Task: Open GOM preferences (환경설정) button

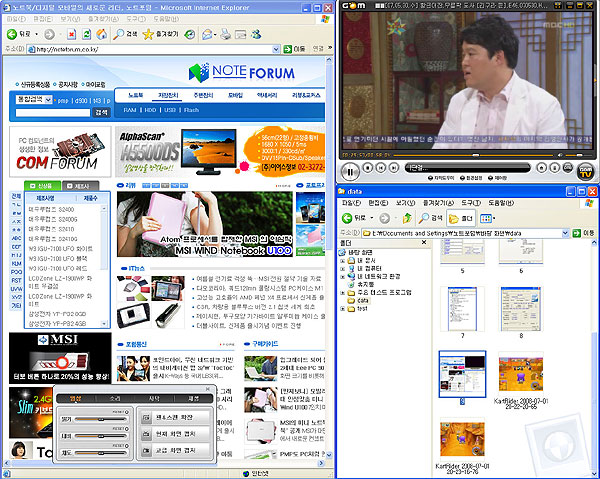Action: click(471, 178)
